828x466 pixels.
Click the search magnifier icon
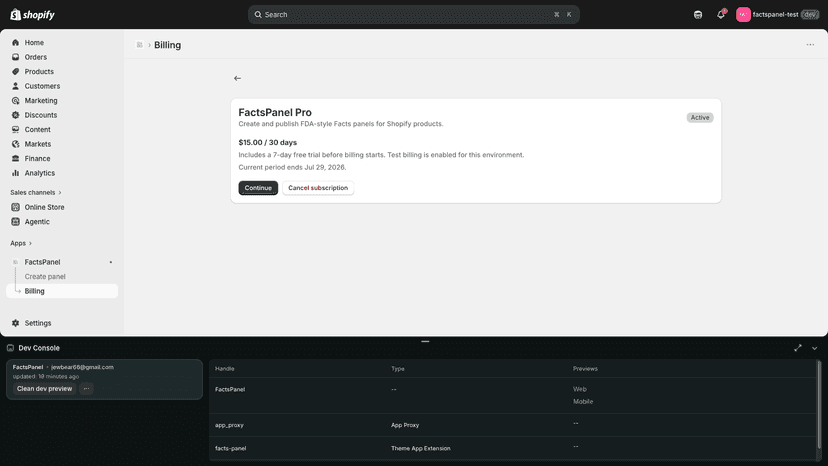[x=258, y=14]
